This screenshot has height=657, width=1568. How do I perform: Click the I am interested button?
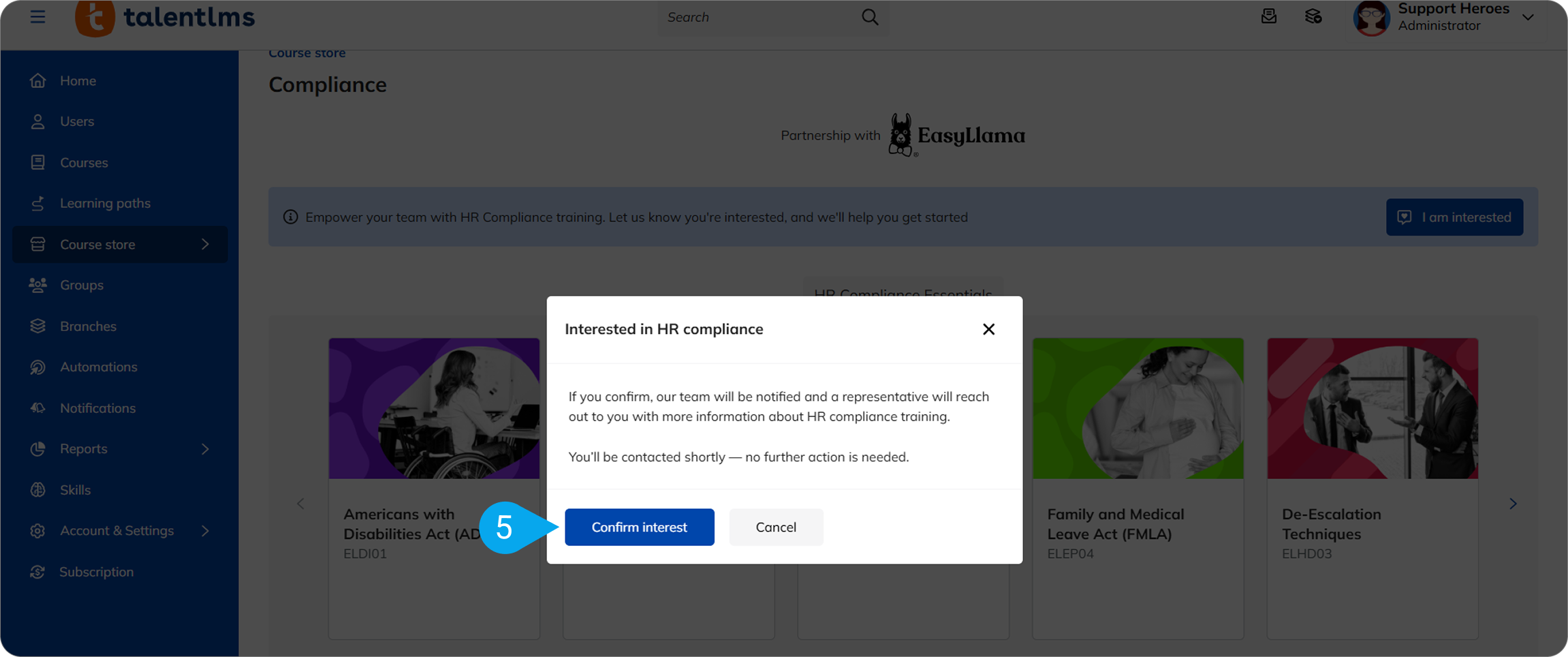coord(1454,217)
